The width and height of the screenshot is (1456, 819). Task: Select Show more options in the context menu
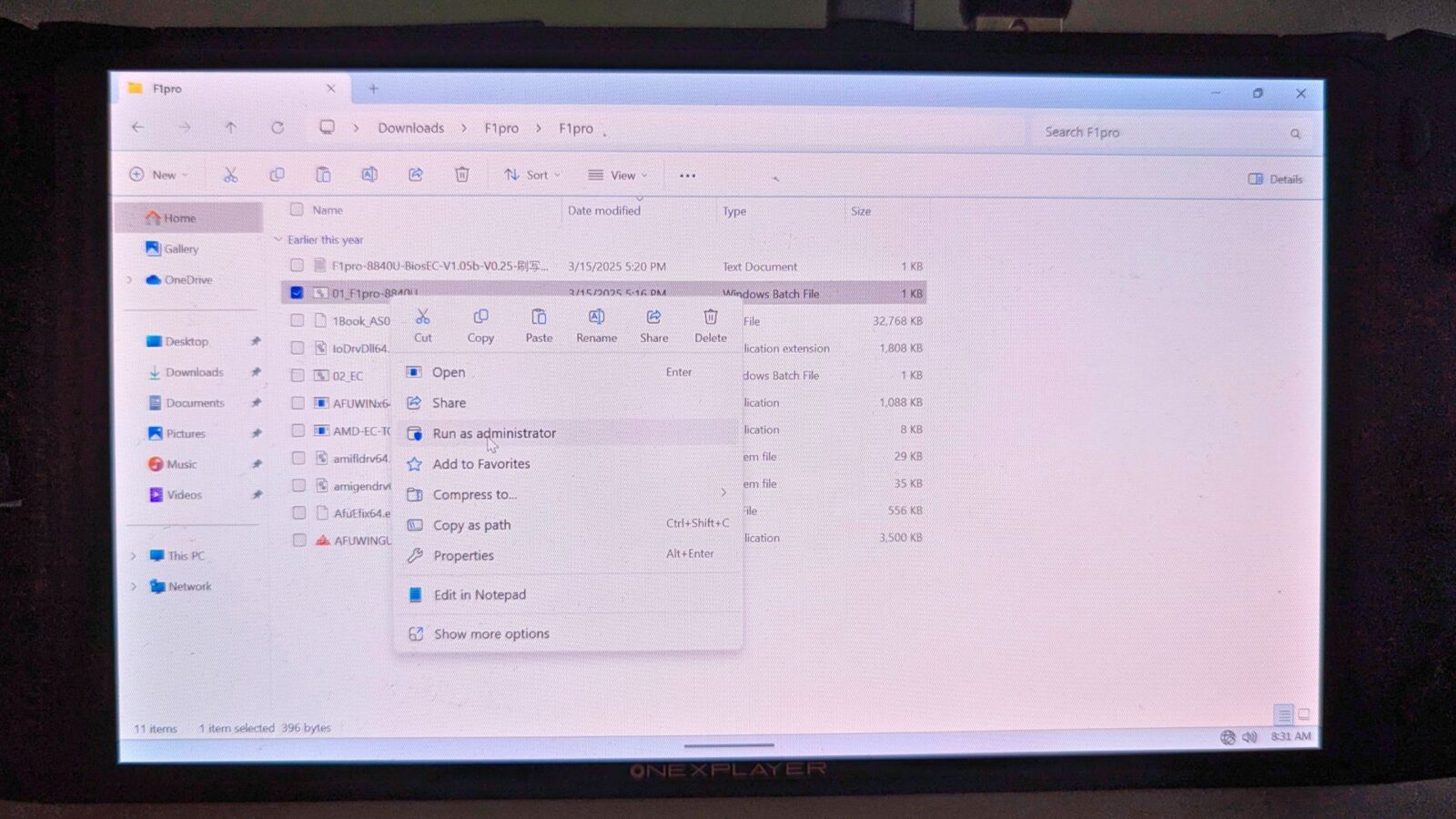491,633
